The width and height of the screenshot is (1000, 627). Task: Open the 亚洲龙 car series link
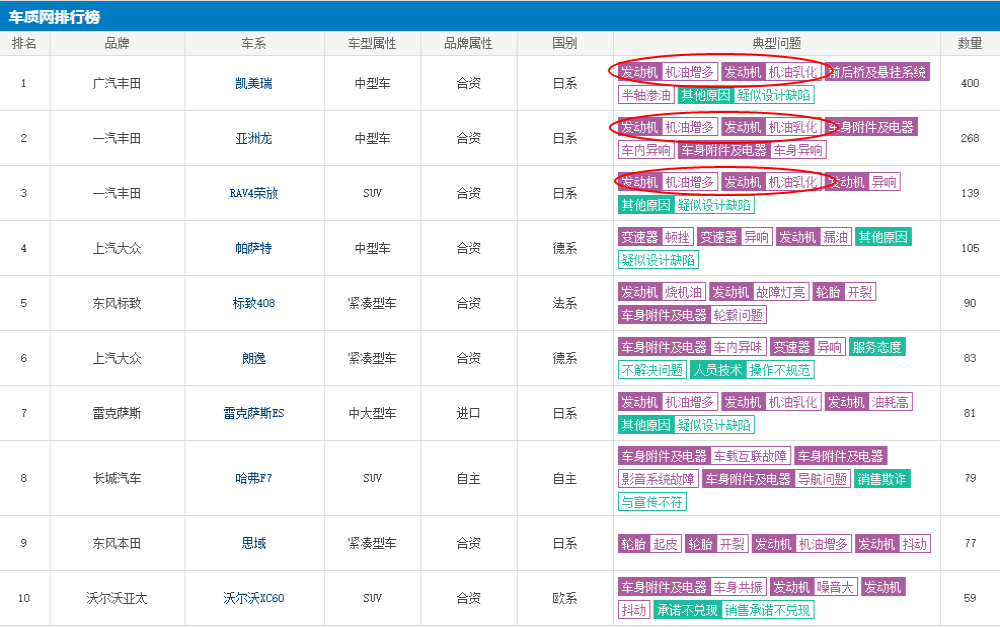click(x=253, y=138)
